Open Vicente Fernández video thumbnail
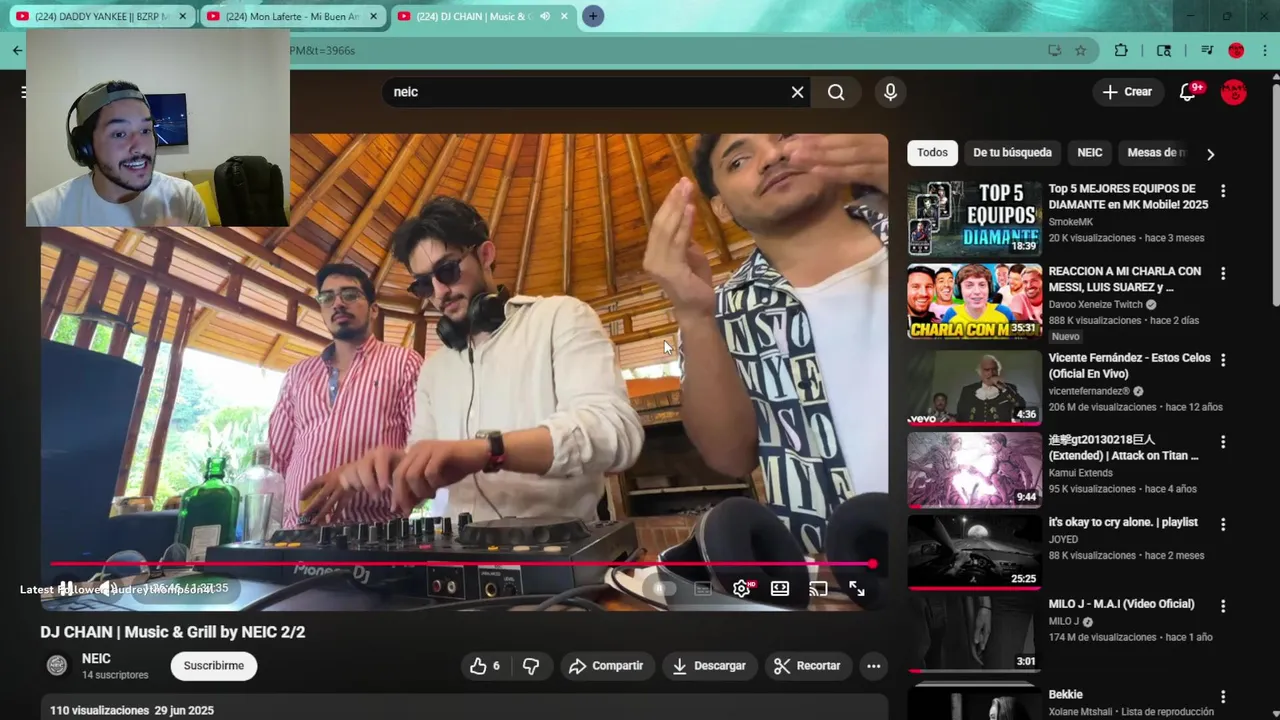The width and height of the screenshot is (1280, 720). 974,387
